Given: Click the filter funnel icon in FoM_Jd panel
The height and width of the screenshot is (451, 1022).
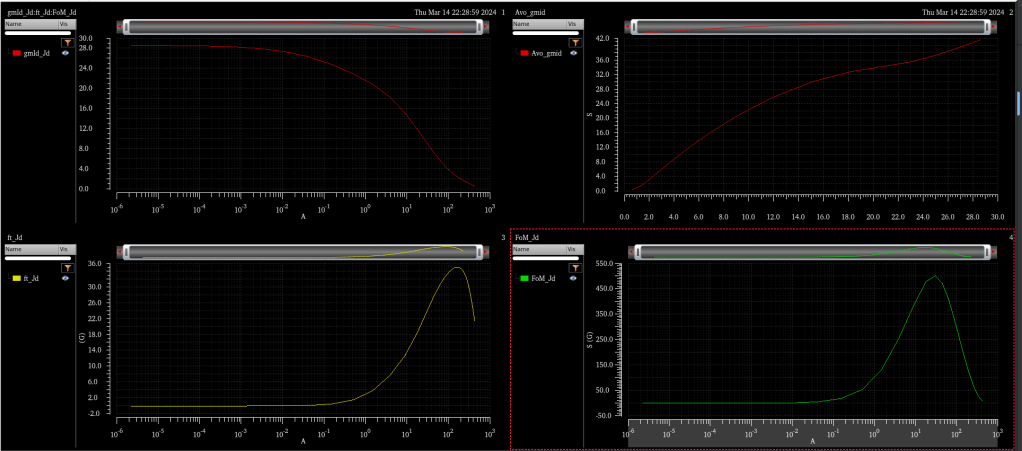Looking at the screenshot, I should pyautogui.click(x=574, y=268).
